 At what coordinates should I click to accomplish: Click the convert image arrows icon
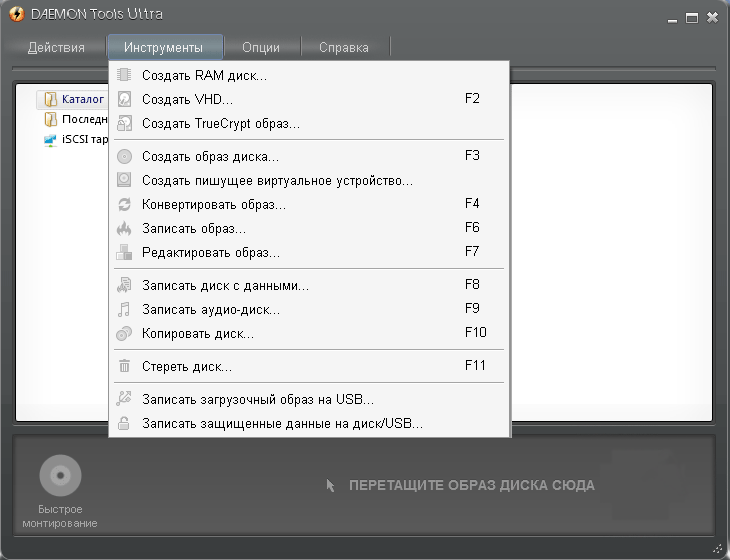[x=124, y=204]
